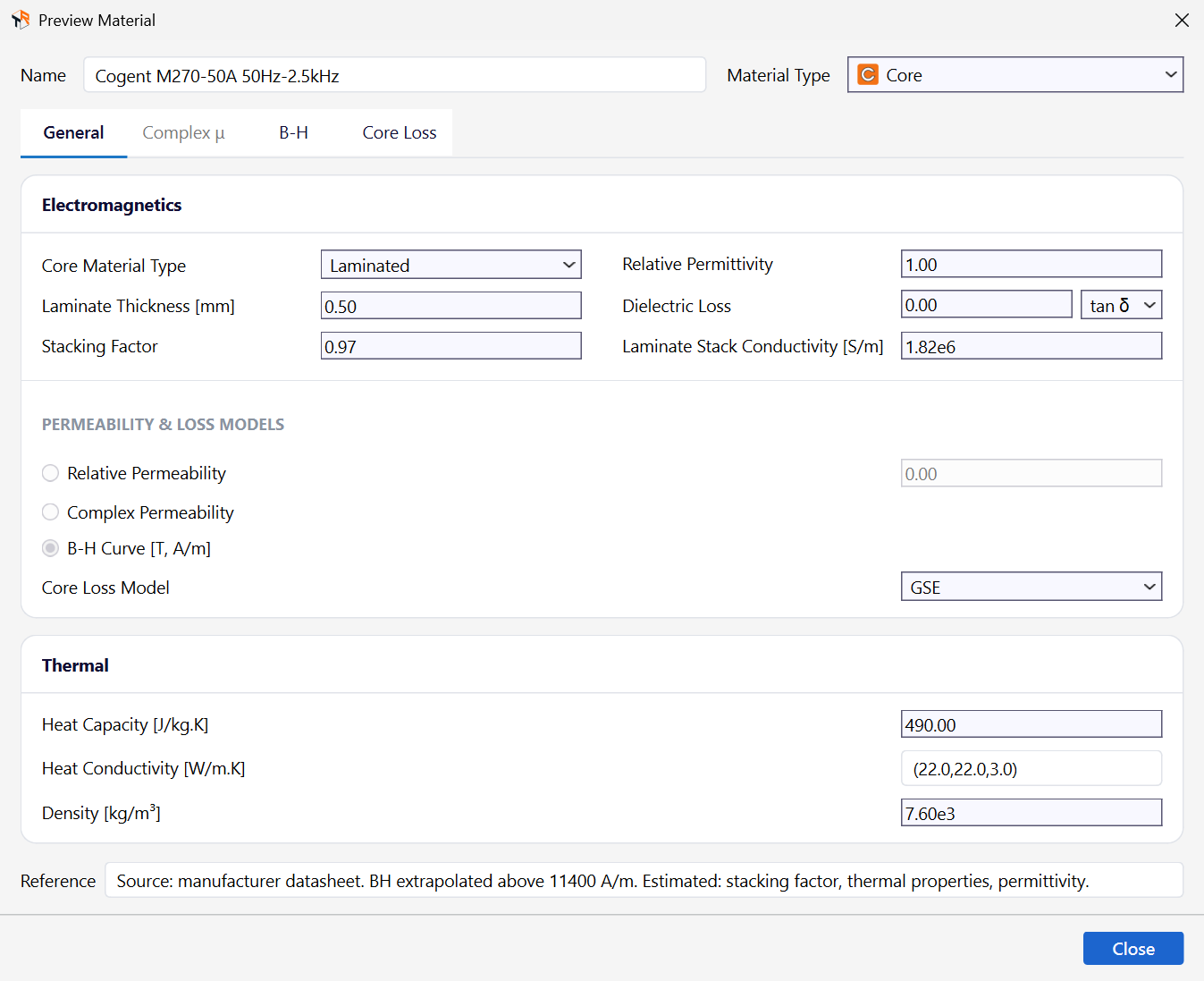The width and height of the screenshot is (1204, 981).
Task: Select the B-H Curve radio button
Action: pos(51,548)
